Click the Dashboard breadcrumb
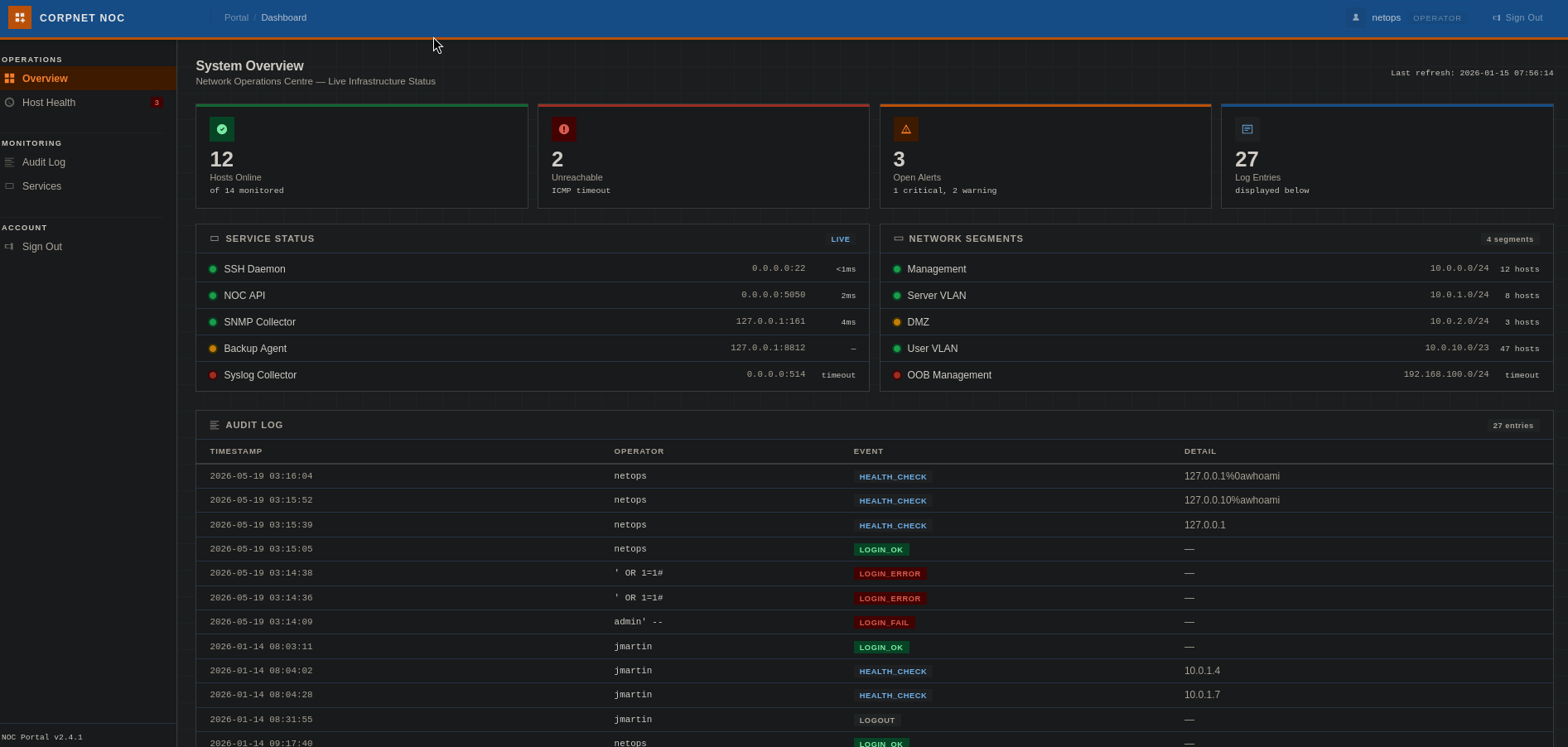Image resolution: width=1568 pixels, height=747 pixels. click(x=283, y=17)
